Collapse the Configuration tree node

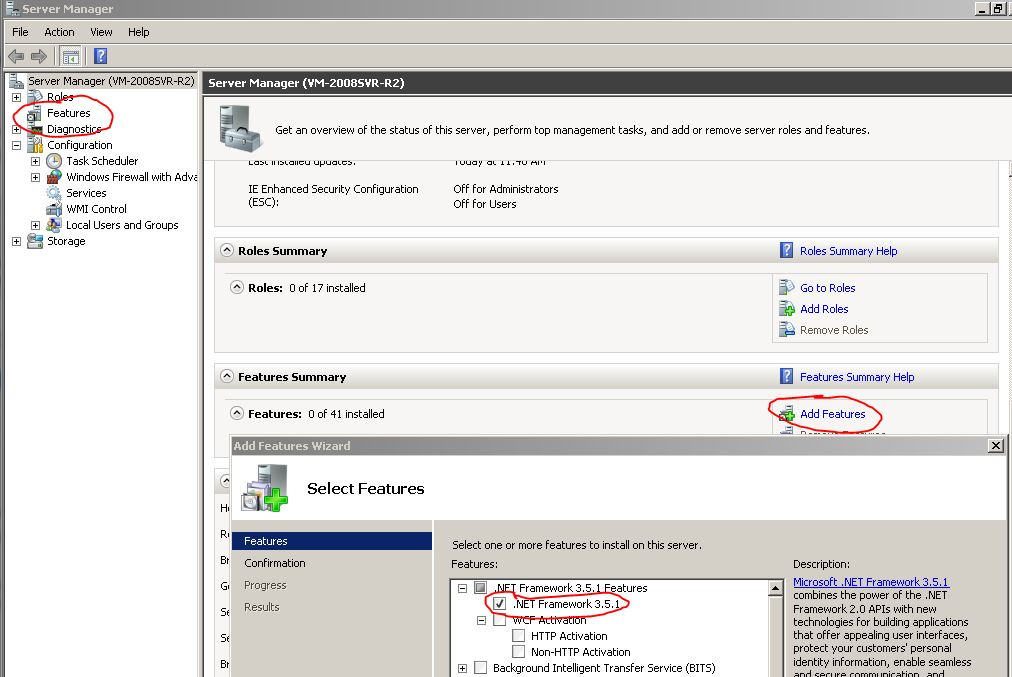16,145
